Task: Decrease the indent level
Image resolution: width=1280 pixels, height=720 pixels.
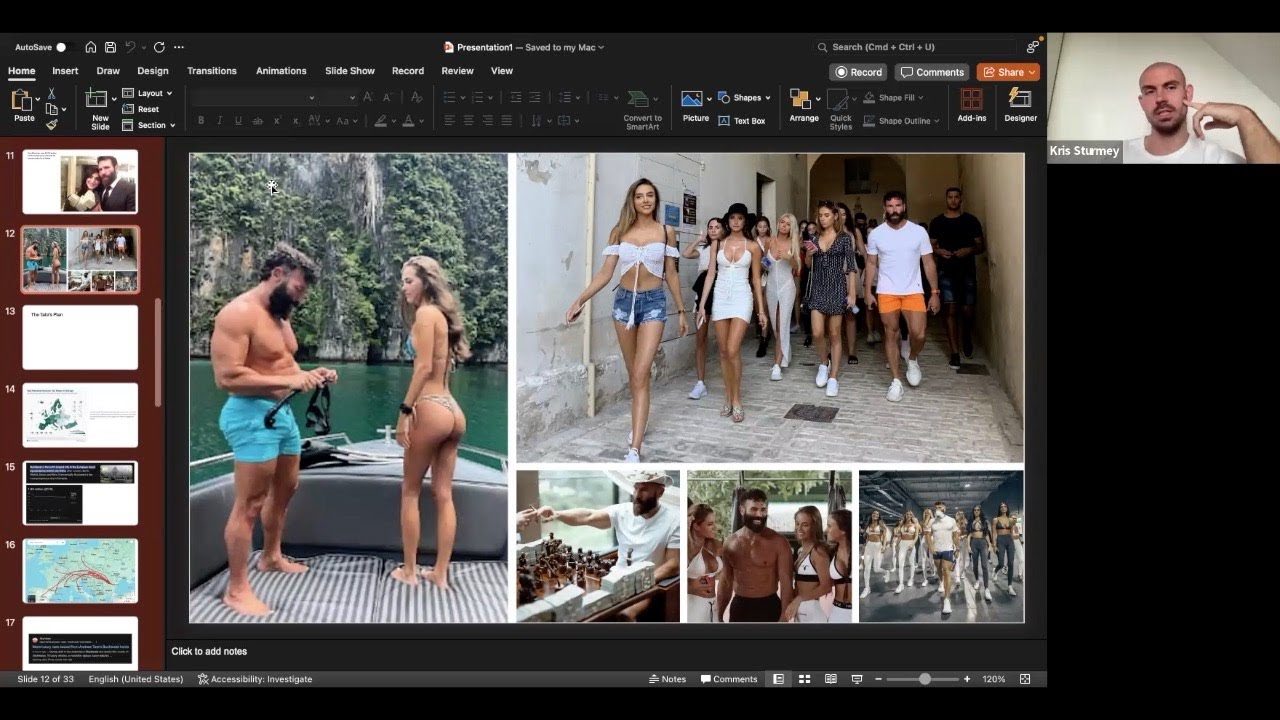Action: pyautogui.click(x=516, y=97)
